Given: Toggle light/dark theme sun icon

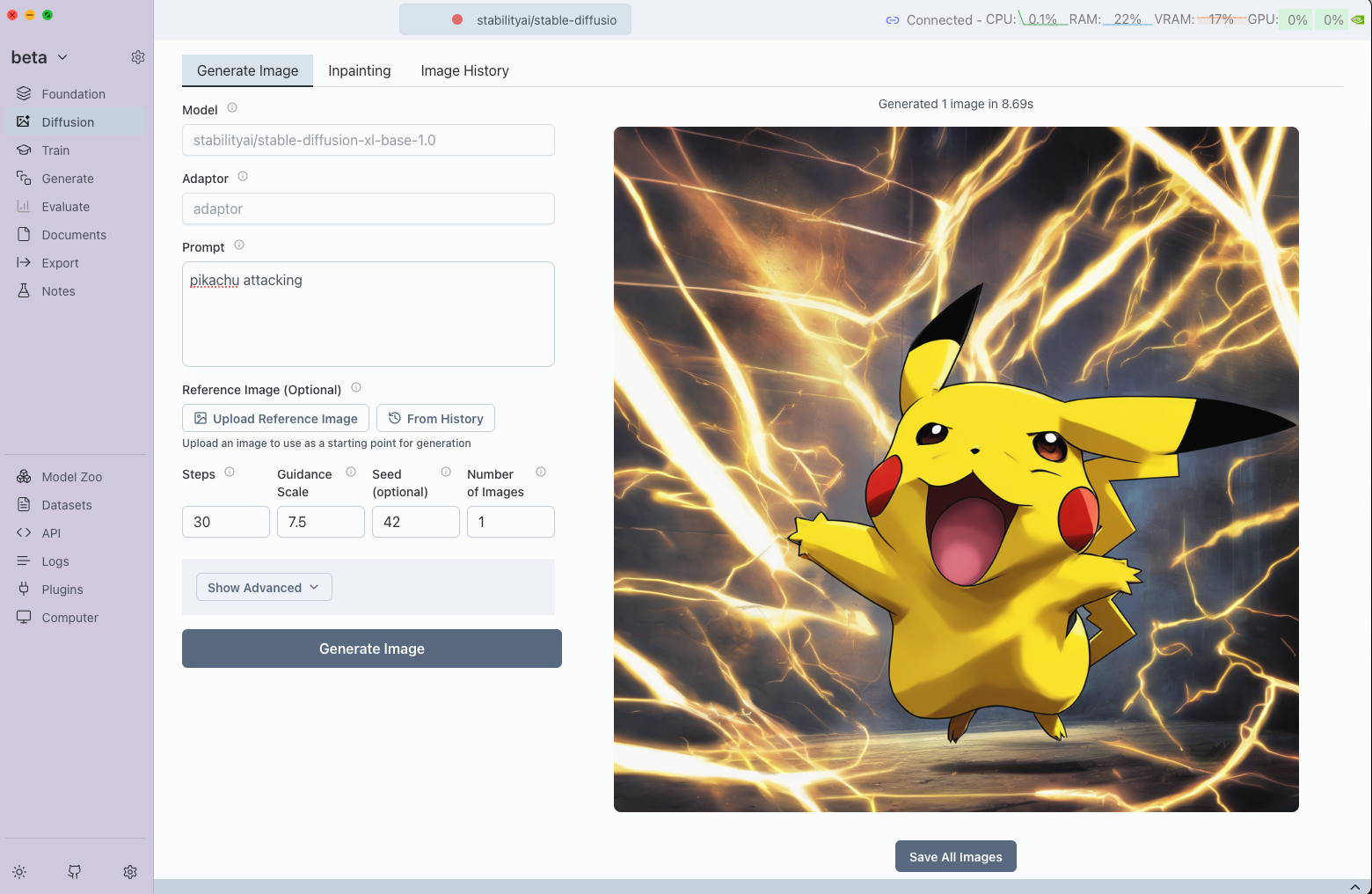Looking at the screenshot, I should [x=19, y=871].
